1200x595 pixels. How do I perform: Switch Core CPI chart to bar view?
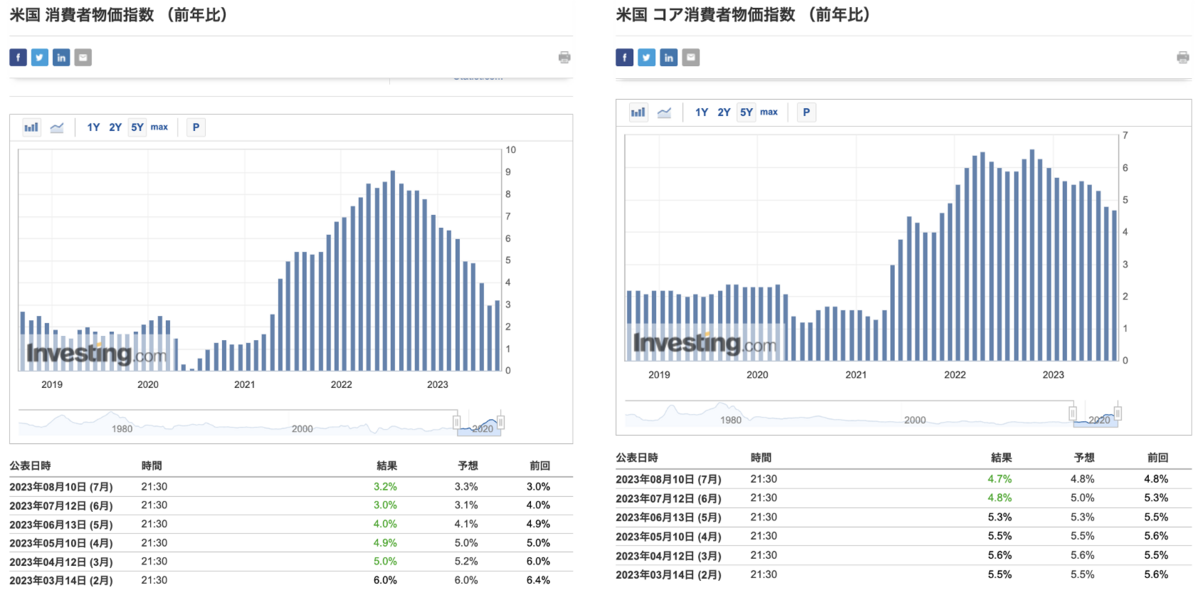point(638,112)
